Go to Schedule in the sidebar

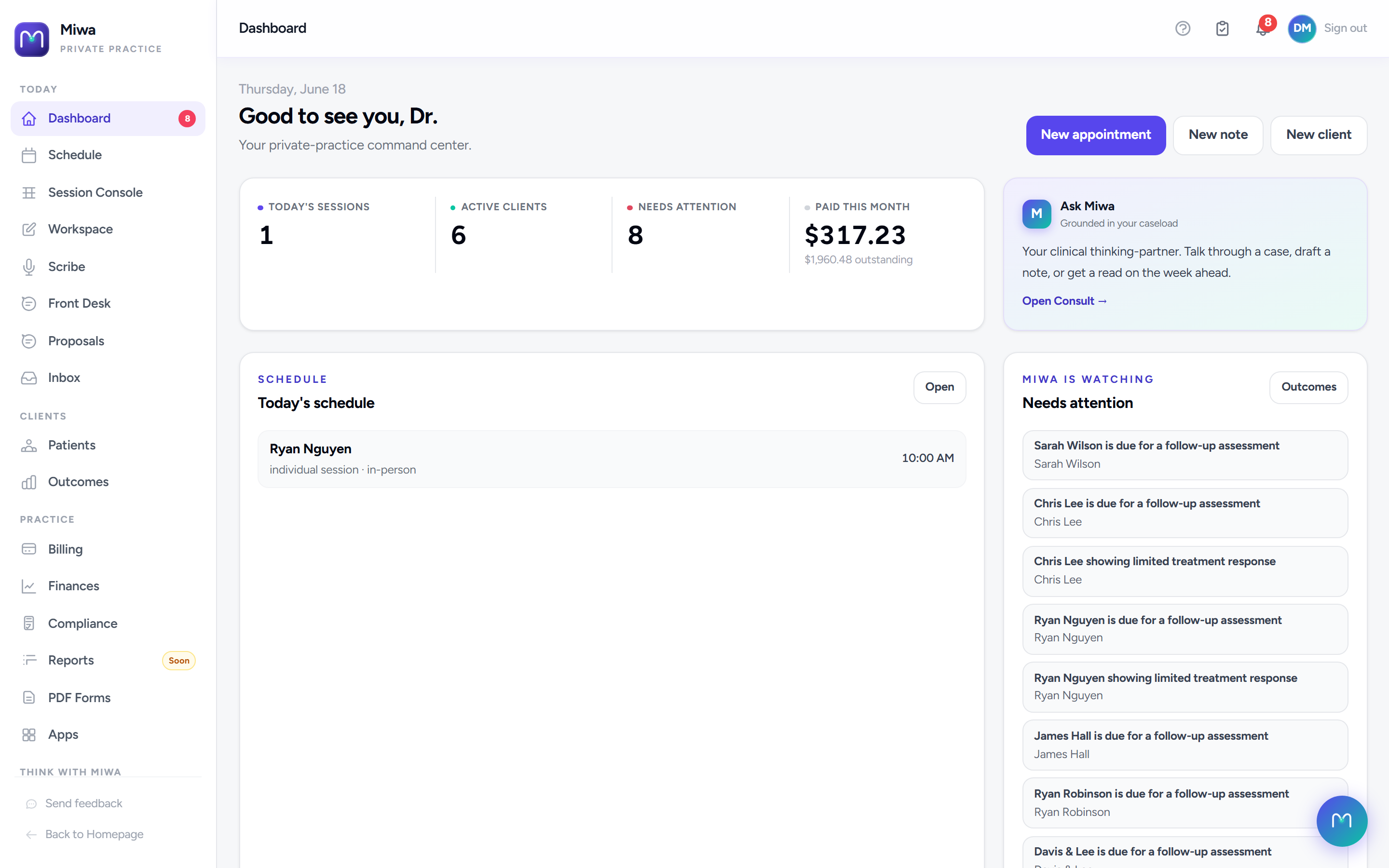click(108, 155)
